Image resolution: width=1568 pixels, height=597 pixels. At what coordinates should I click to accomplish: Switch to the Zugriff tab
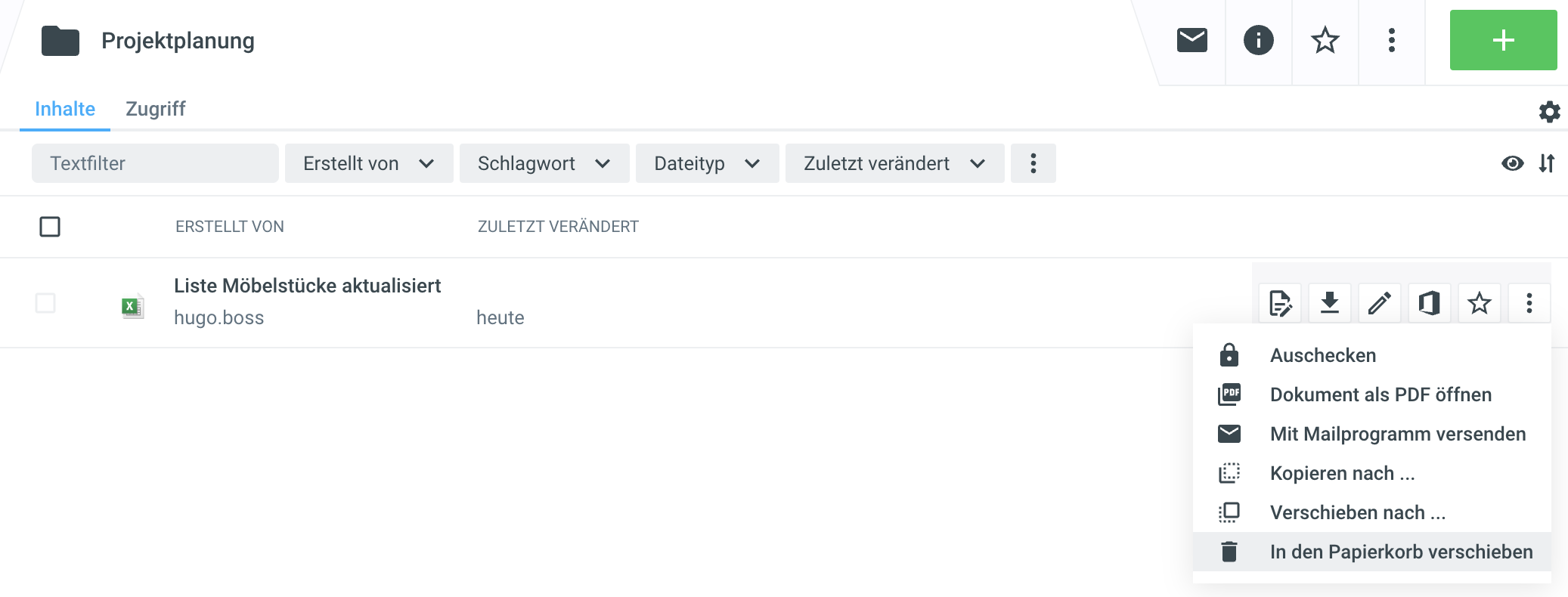coord(155,109)
